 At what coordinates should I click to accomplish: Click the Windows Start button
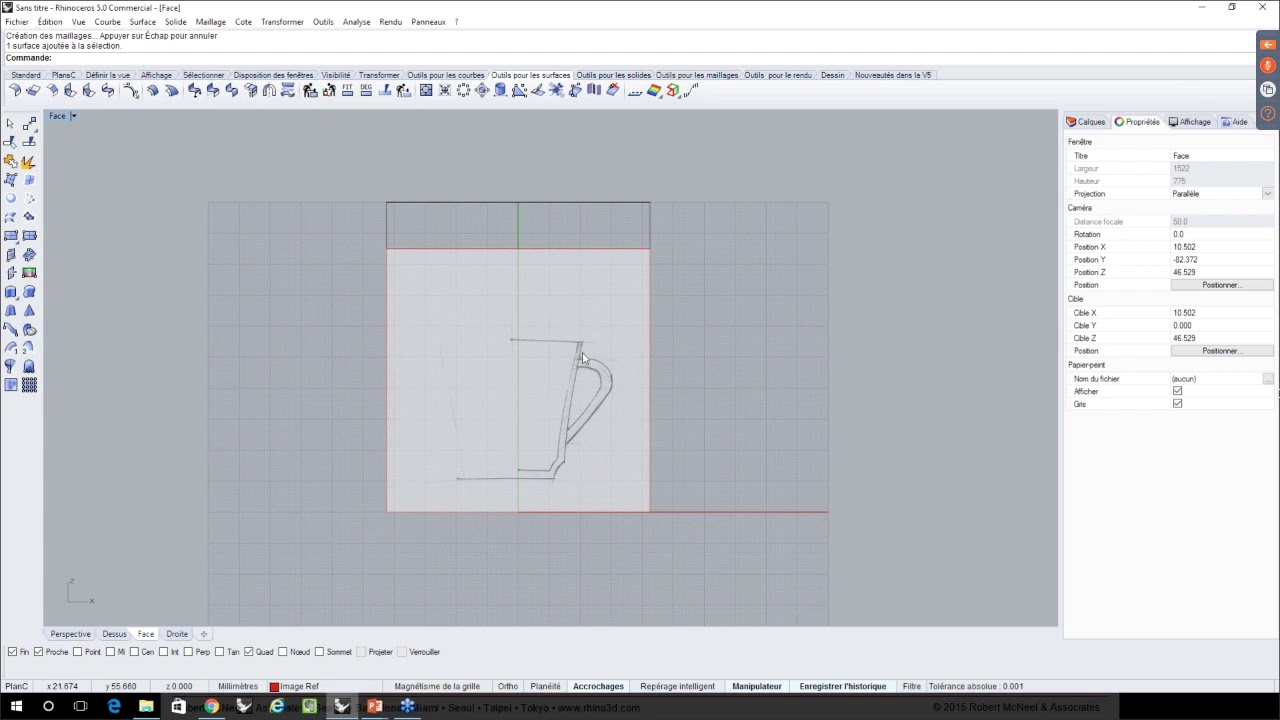click(x=16, y=707)
